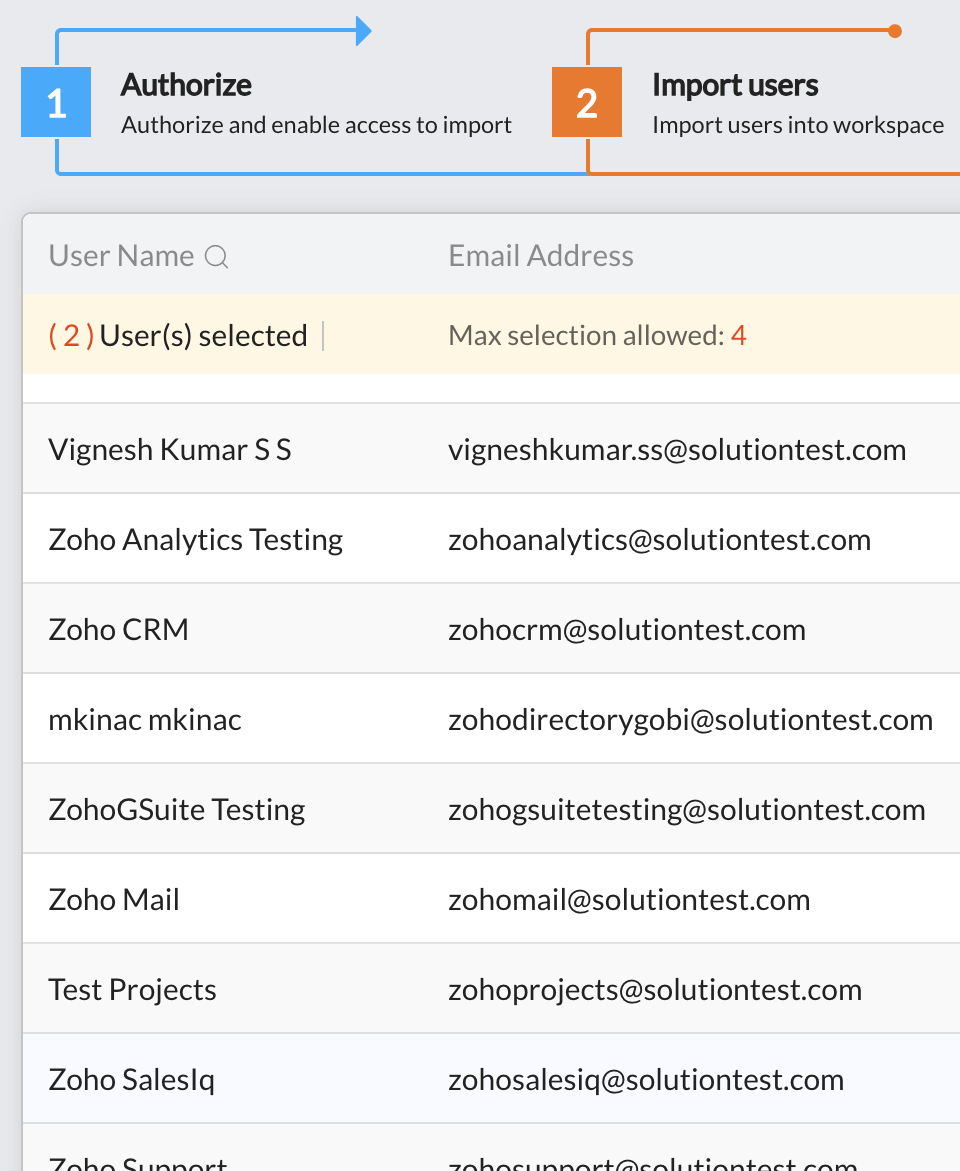This screenshot has height=1171, width=960.
Task: Click the search icon beside User Name
Action: tap(217, 257)
